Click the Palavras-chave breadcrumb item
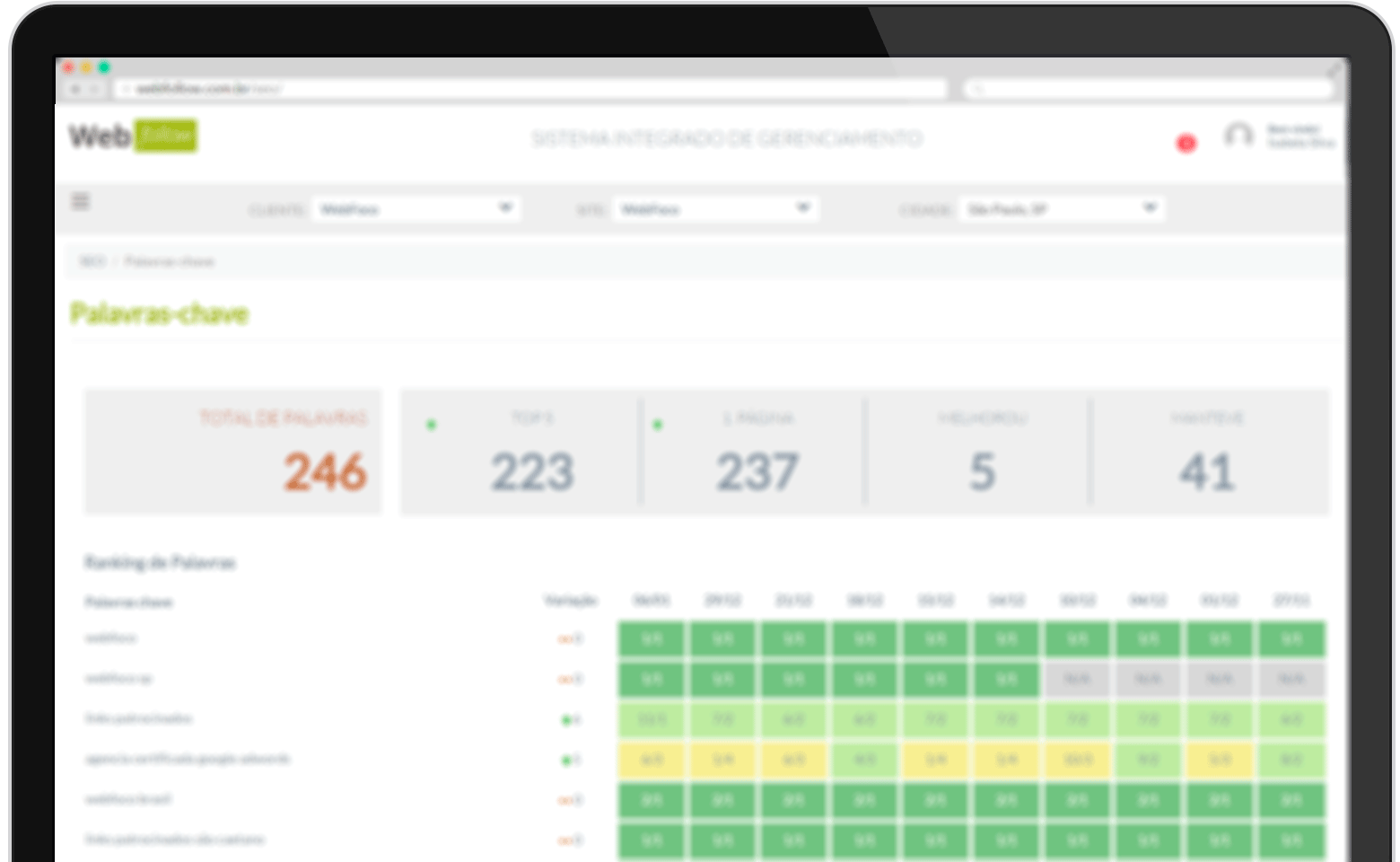Viewport: 1400px width, 862px height. [x=170, y=261]
